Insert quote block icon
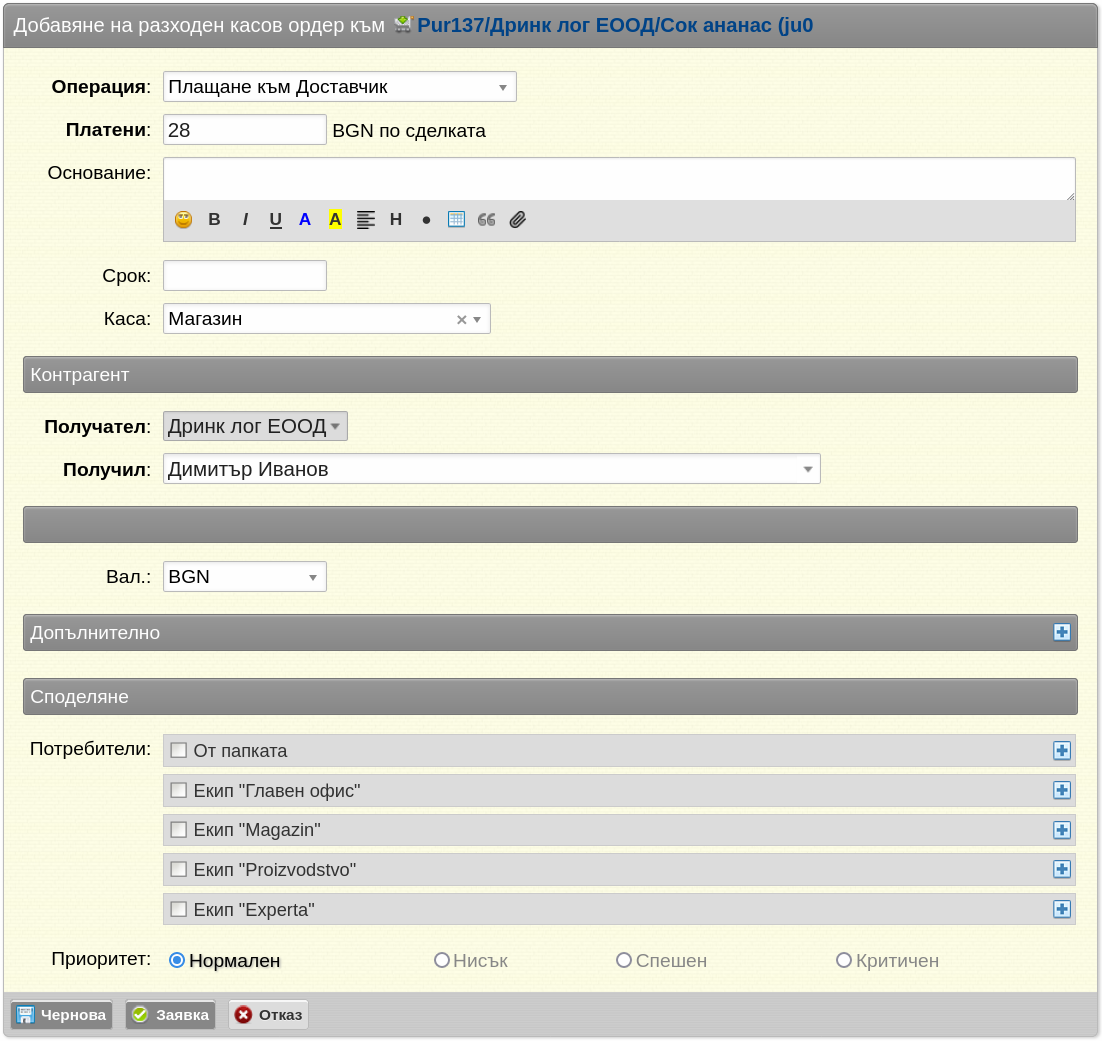Viewport: 1102px width, 1041px height. [486, 220]
